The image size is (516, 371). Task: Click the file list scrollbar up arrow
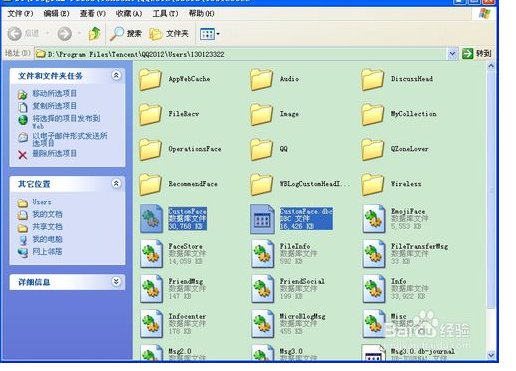[x=491, y=66]
